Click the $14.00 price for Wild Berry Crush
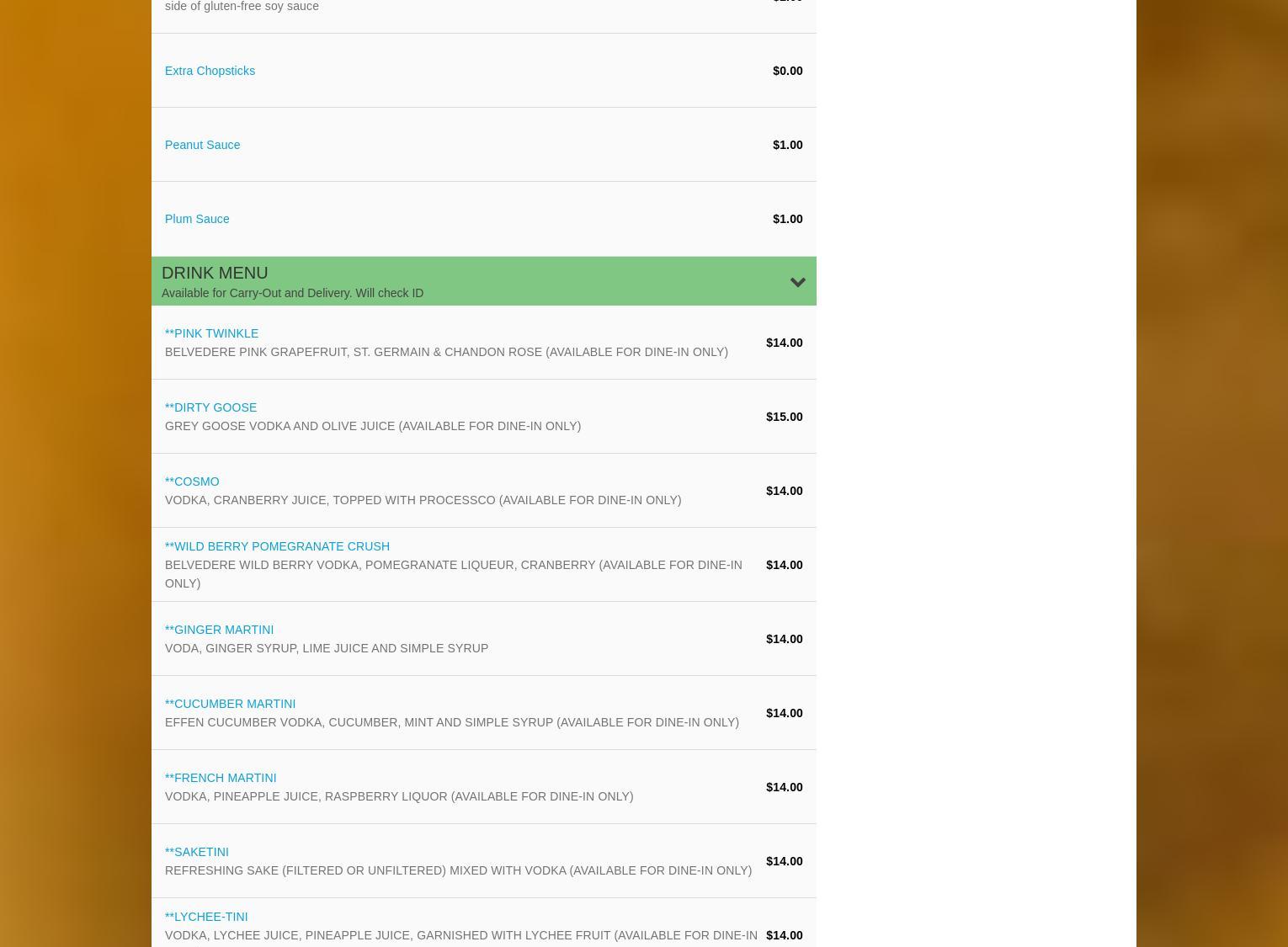This screenshot has height=947, width=1288. (x=784, y=565)
